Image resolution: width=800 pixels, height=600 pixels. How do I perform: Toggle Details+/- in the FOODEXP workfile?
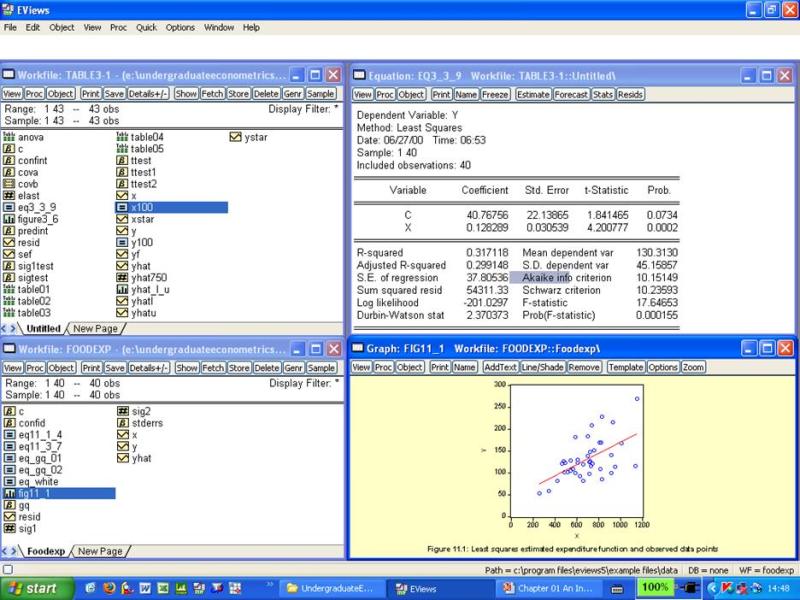click(x=149, y=368)
